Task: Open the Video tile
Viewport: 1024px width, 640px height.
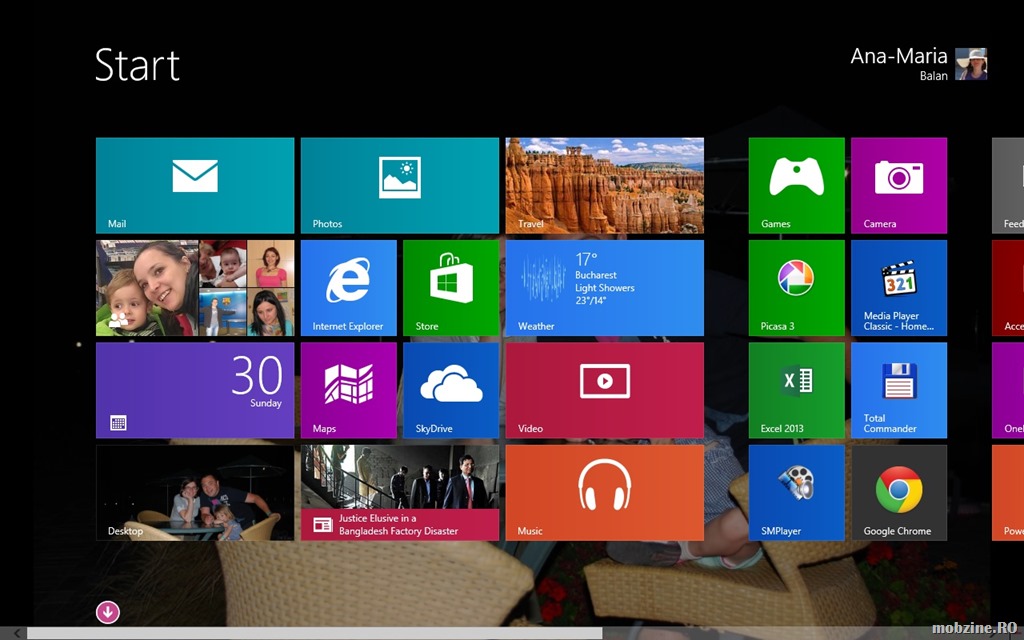Action: click(605, 391)
